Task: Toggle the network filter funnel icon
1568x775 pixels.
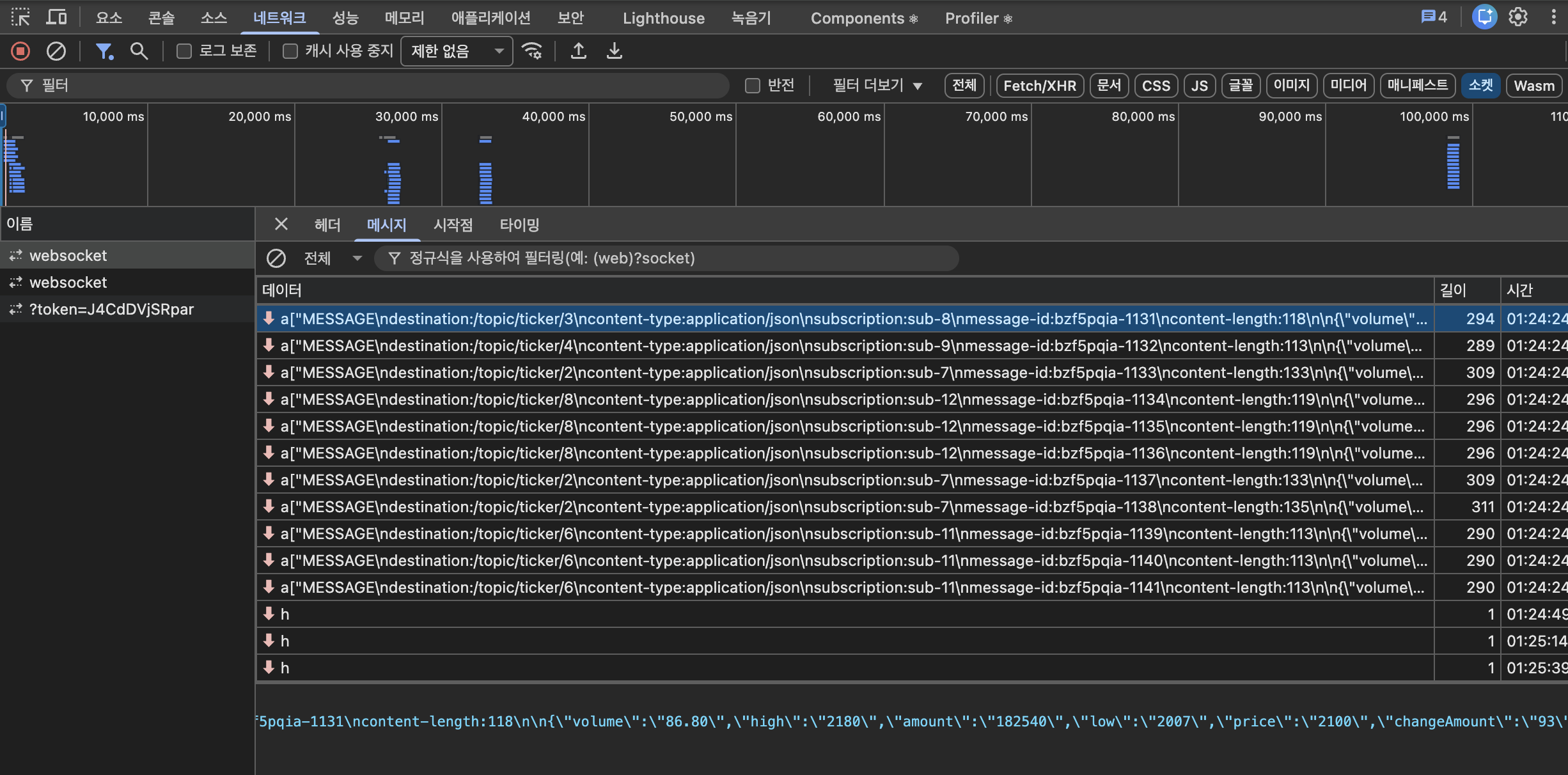Action: (x=104, y=51)
